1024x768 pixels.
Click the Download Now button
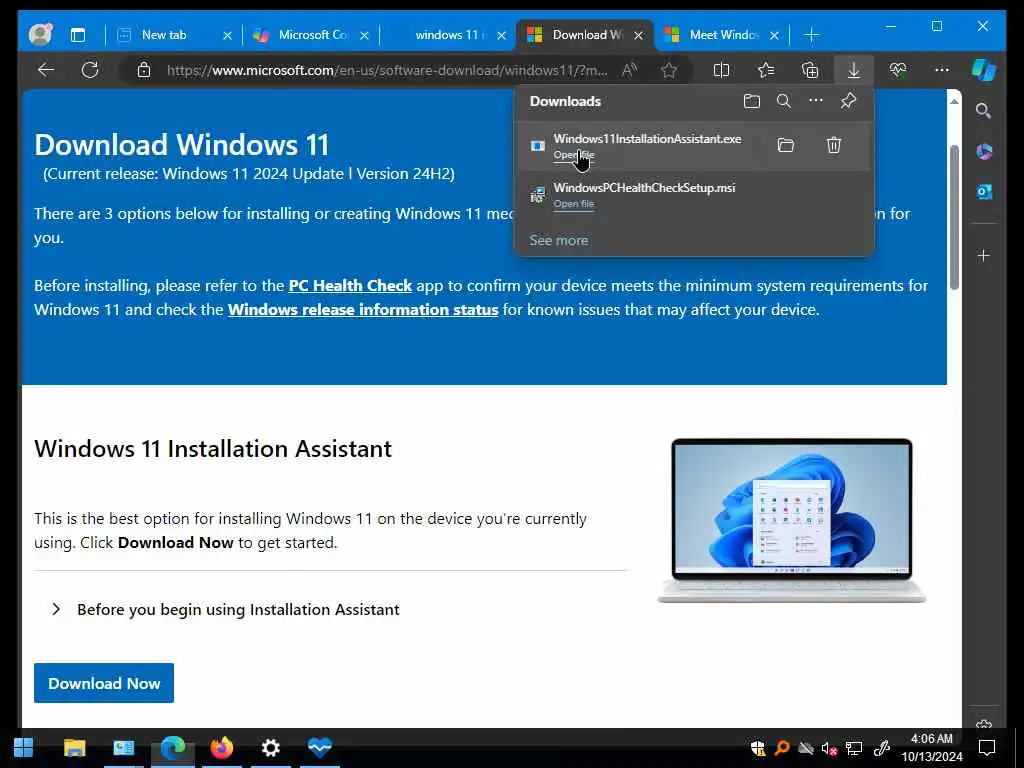104,683
